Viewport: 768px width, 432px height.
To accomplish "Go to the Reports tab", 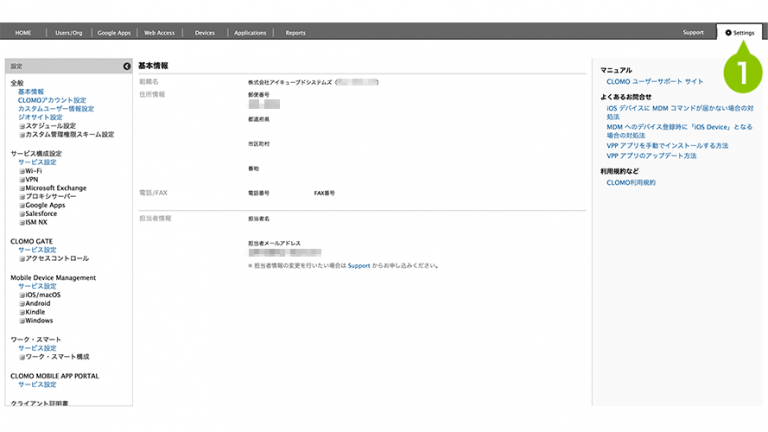I will 295,33.
